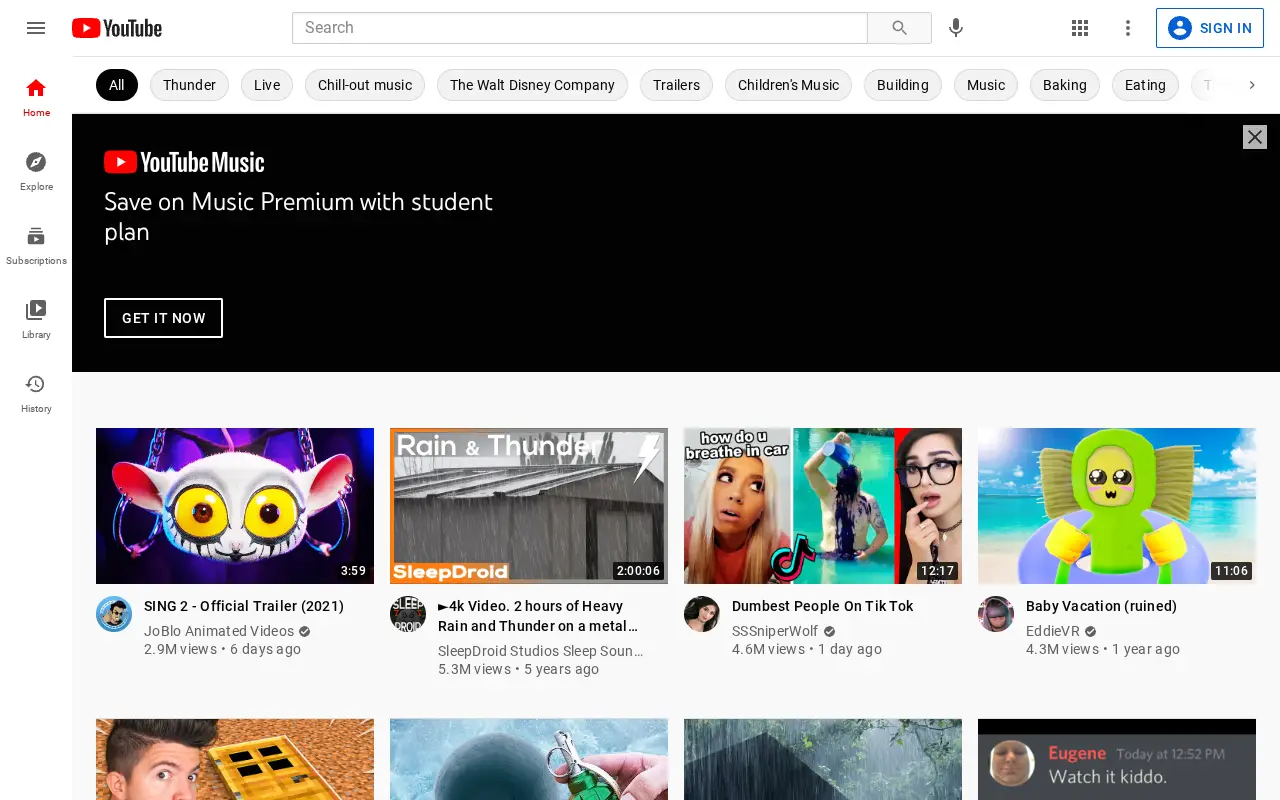Select the Trailers filter chip
Viewport: 1280px width, 800px height.
click(x=676, y=85)
